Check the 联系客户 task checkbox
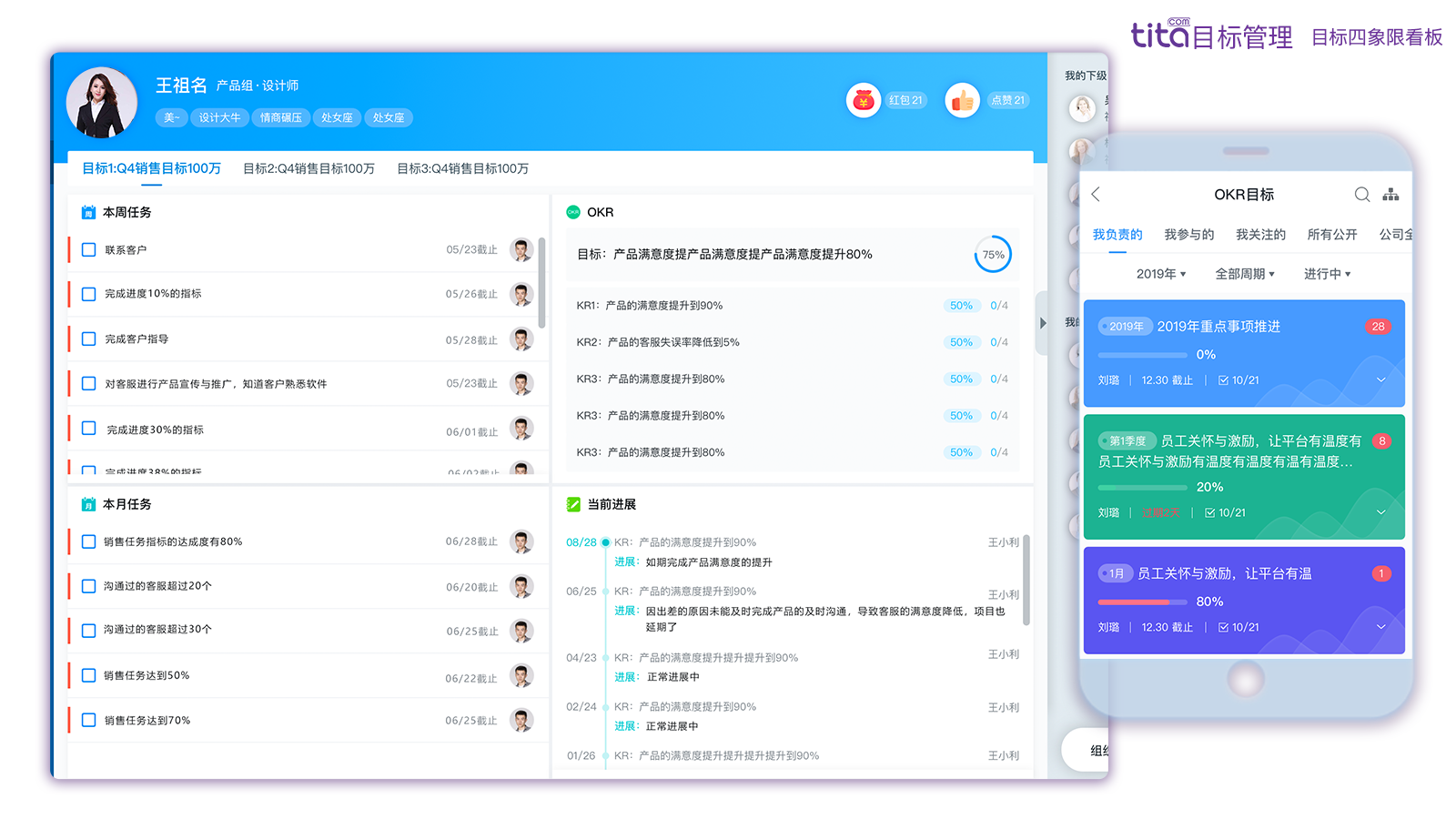Screen dimensions: 1456x819 point(88,249)
